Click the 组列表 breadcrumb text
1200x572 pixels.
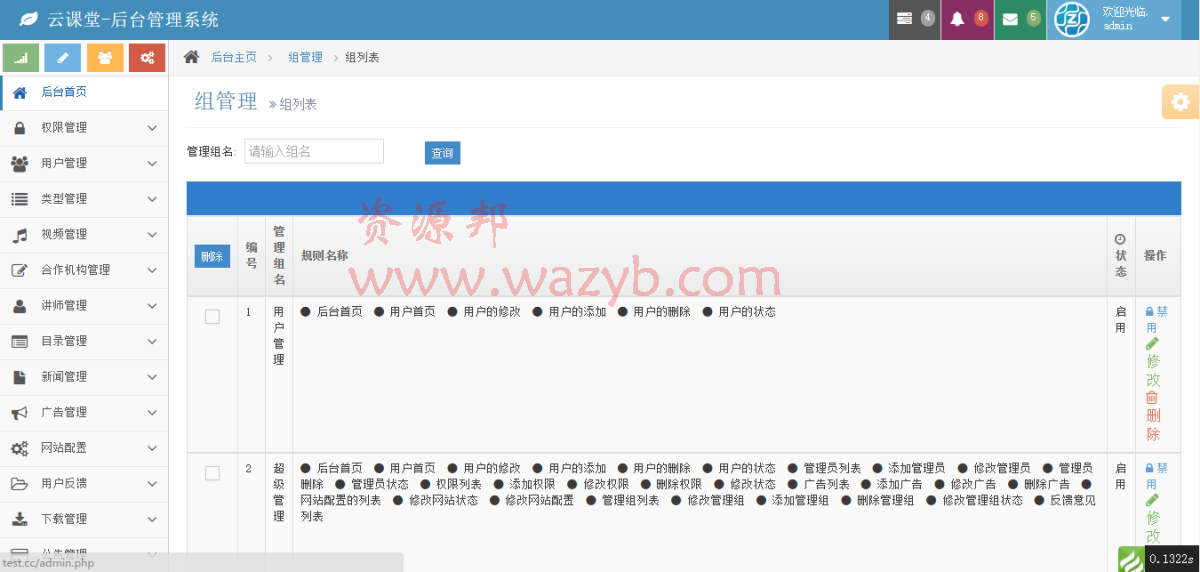[362, 58]
